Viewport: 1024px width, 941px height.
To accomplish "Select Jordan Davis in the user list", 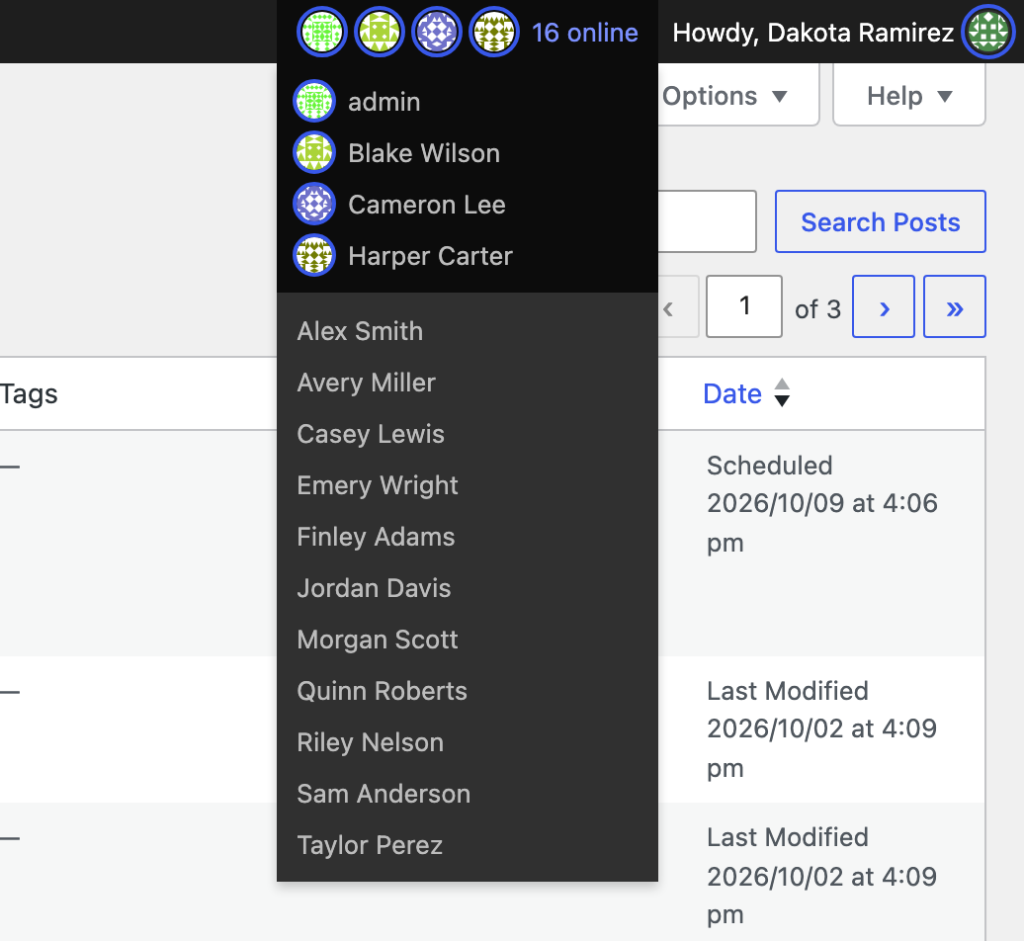I will pos(374,588).
